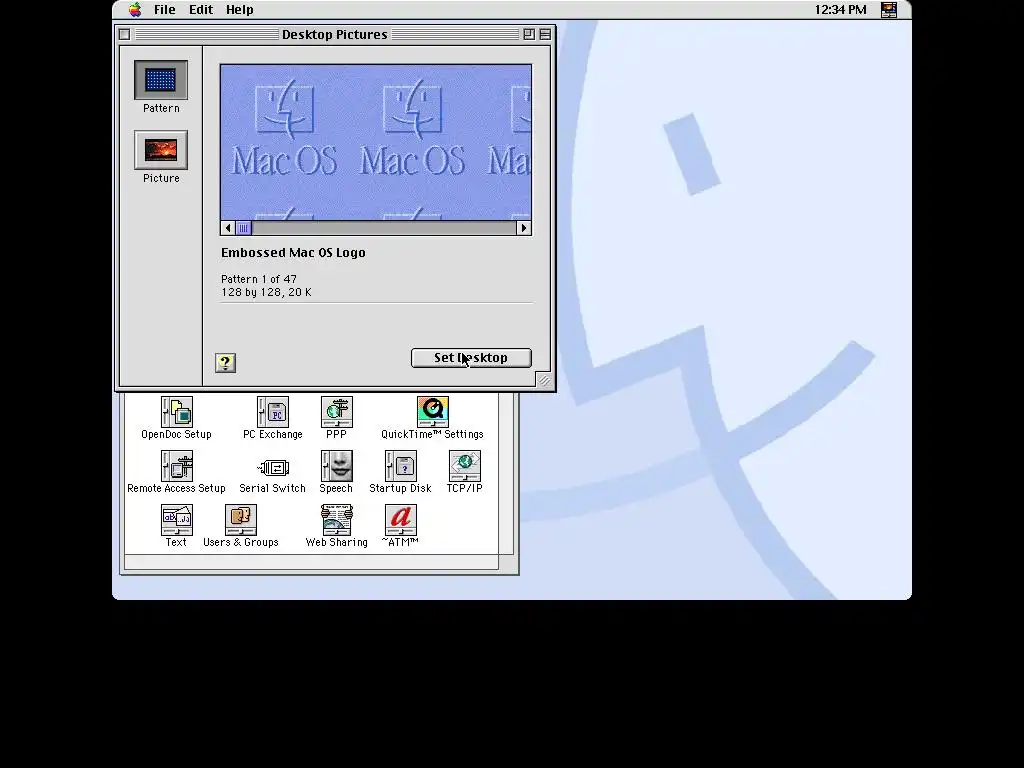Open the ~ATM control panel icon
The height and width of the screenshot is (768, 1024).
click(400, 520)
